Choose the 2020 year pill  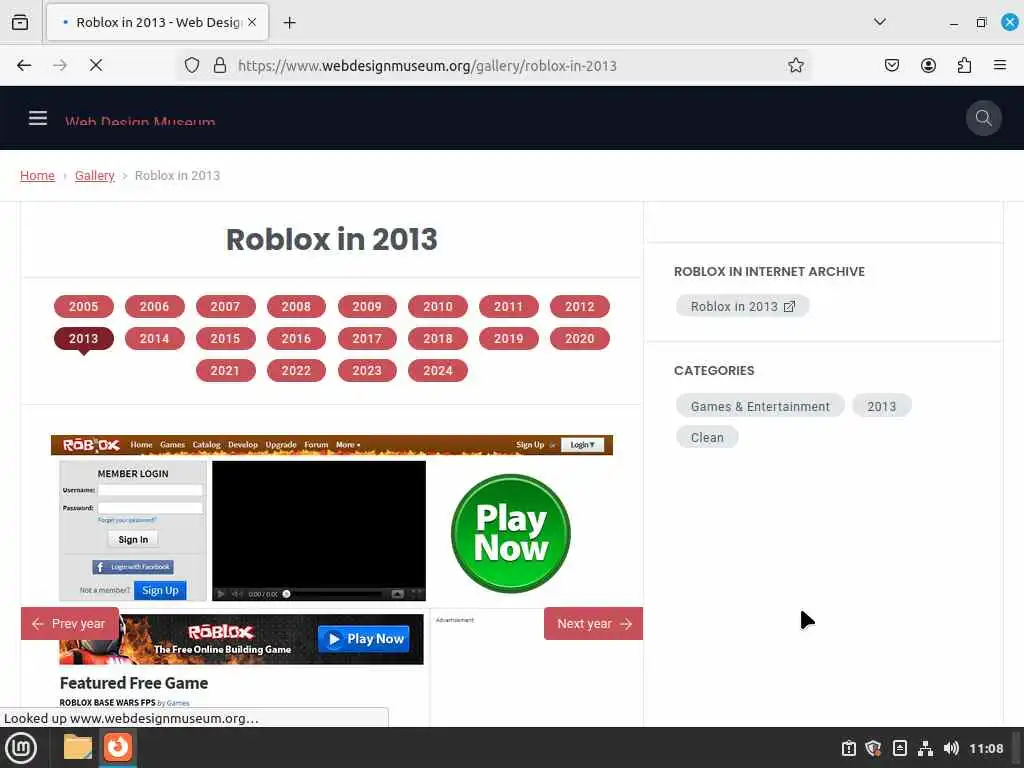(x=580, y=338)
